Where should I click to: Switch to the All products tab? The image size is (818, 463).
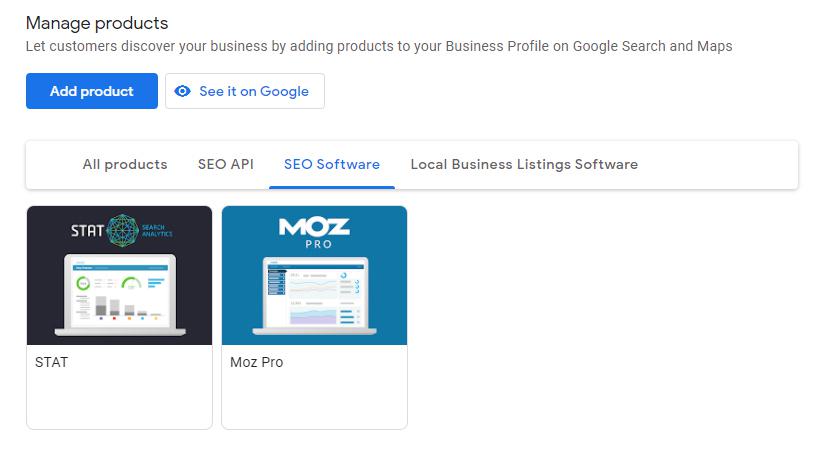(125, 164)
